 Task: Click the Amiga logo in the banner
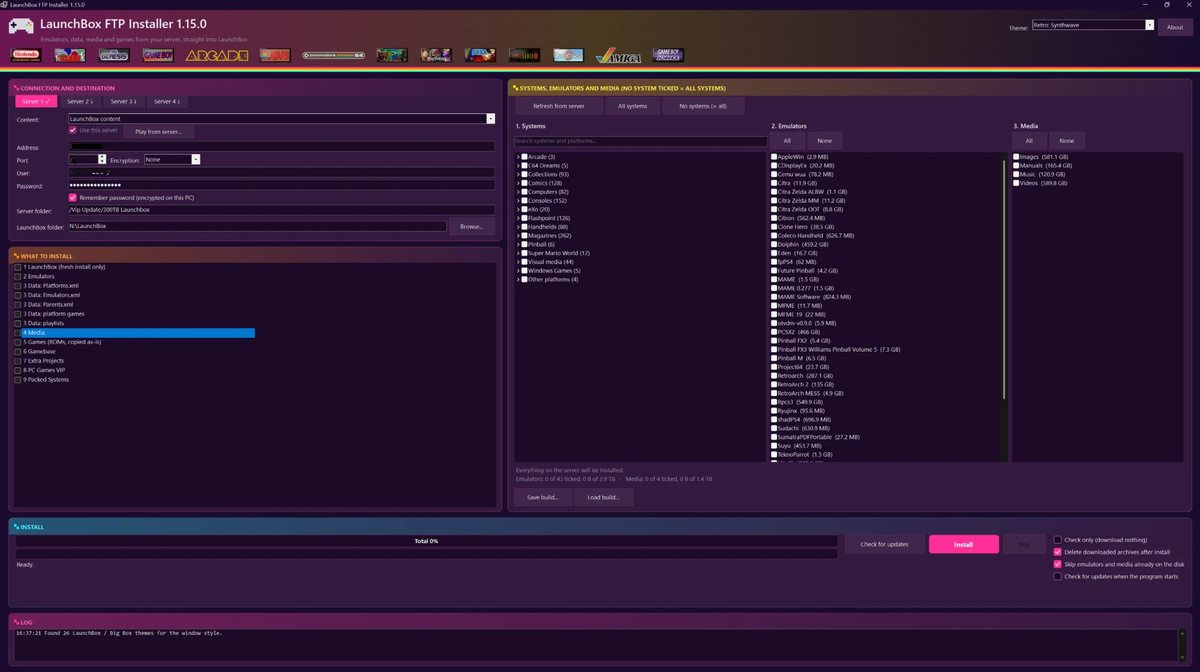pyautogui.click(x=618, y=56)
